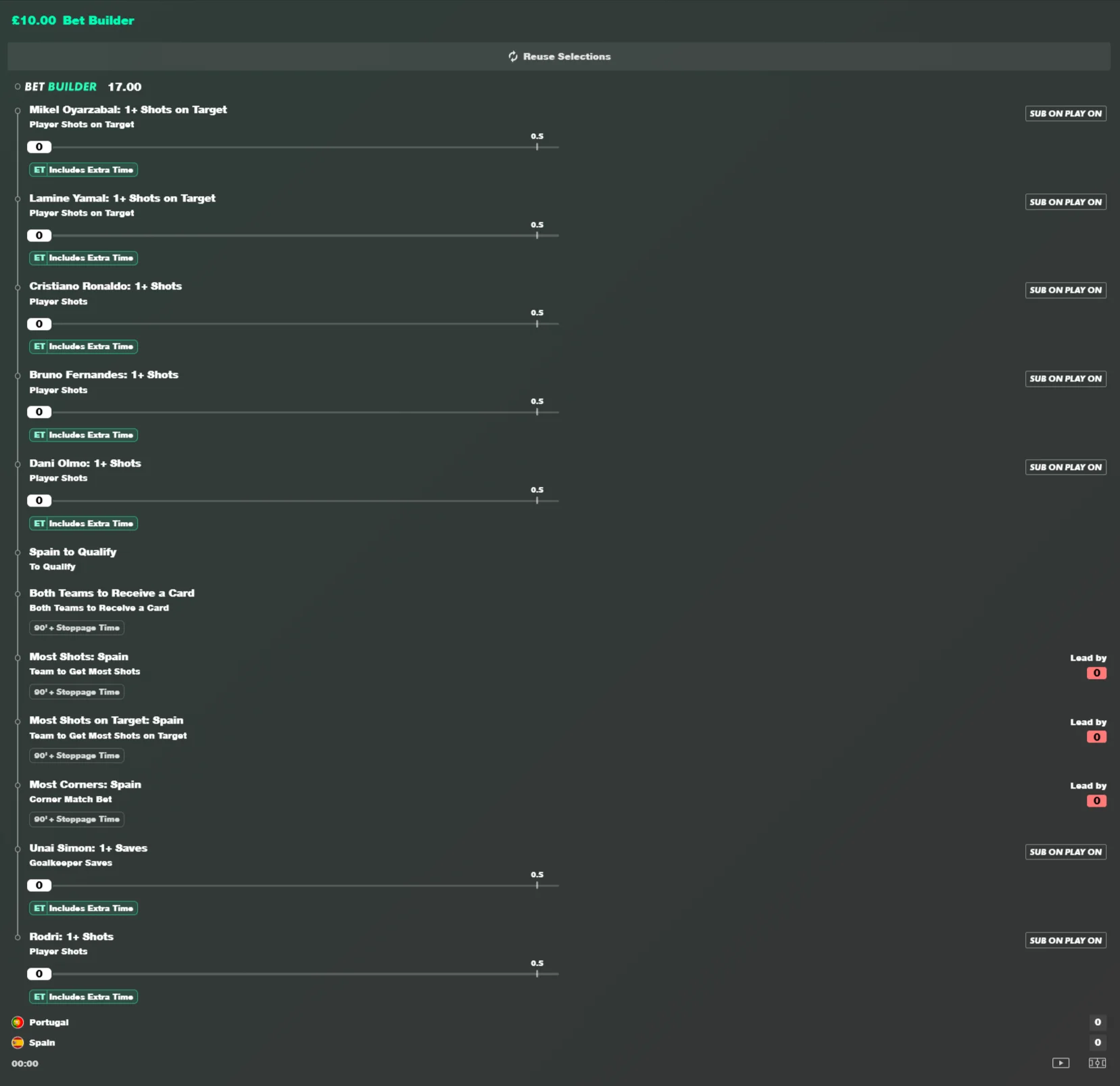1120x1086 pixels.
Task: Toggle Sub On Play On for Dani Olmo
Action: tap(1065, 467)
